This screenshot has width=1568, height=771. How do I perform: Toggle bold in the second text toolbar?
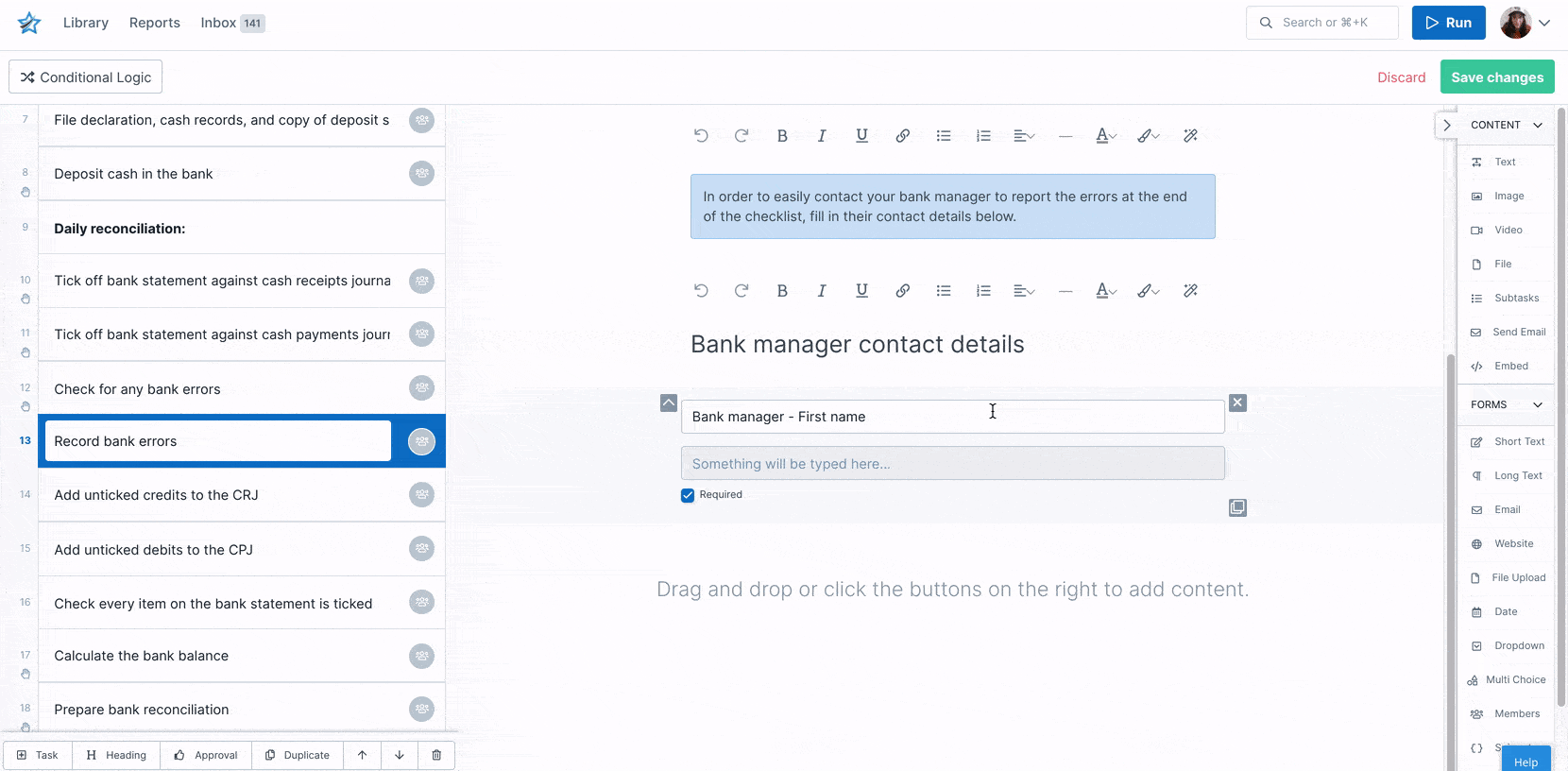[782, 291]
